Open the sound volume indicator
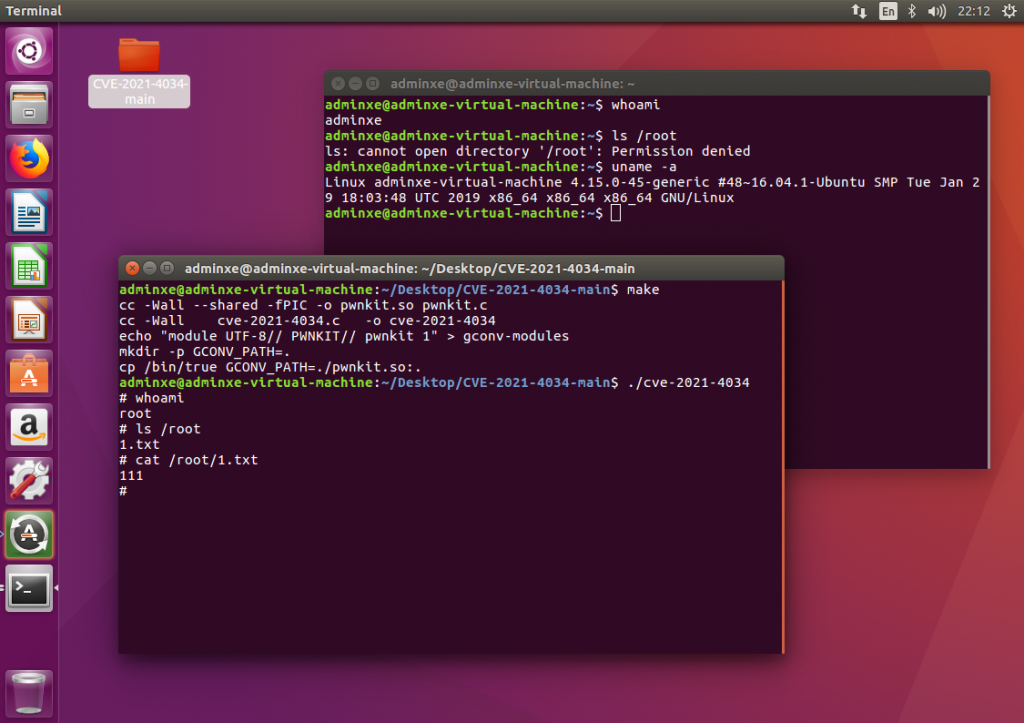Viewport: 1024px width, 723px height. click(936, 11)
